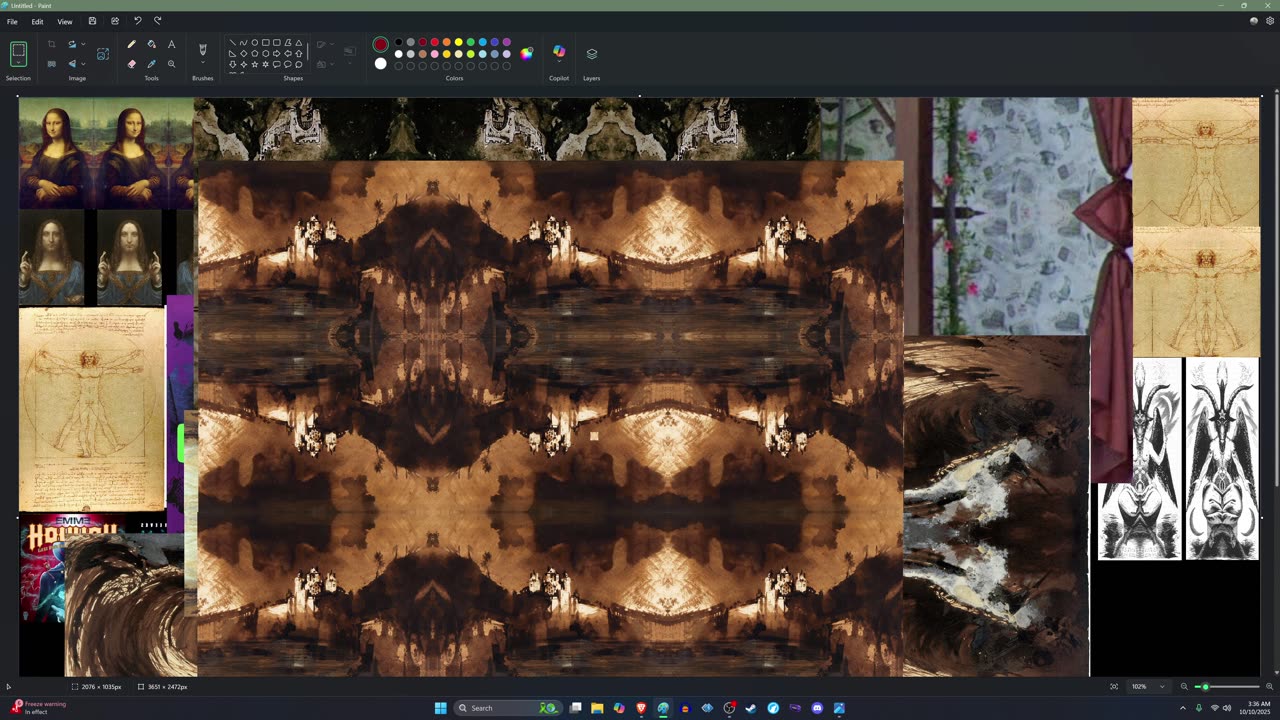Viewport: 1280px width, 720px height.
Task: Select the Color picker eyedropper tool
Action: 151,64
